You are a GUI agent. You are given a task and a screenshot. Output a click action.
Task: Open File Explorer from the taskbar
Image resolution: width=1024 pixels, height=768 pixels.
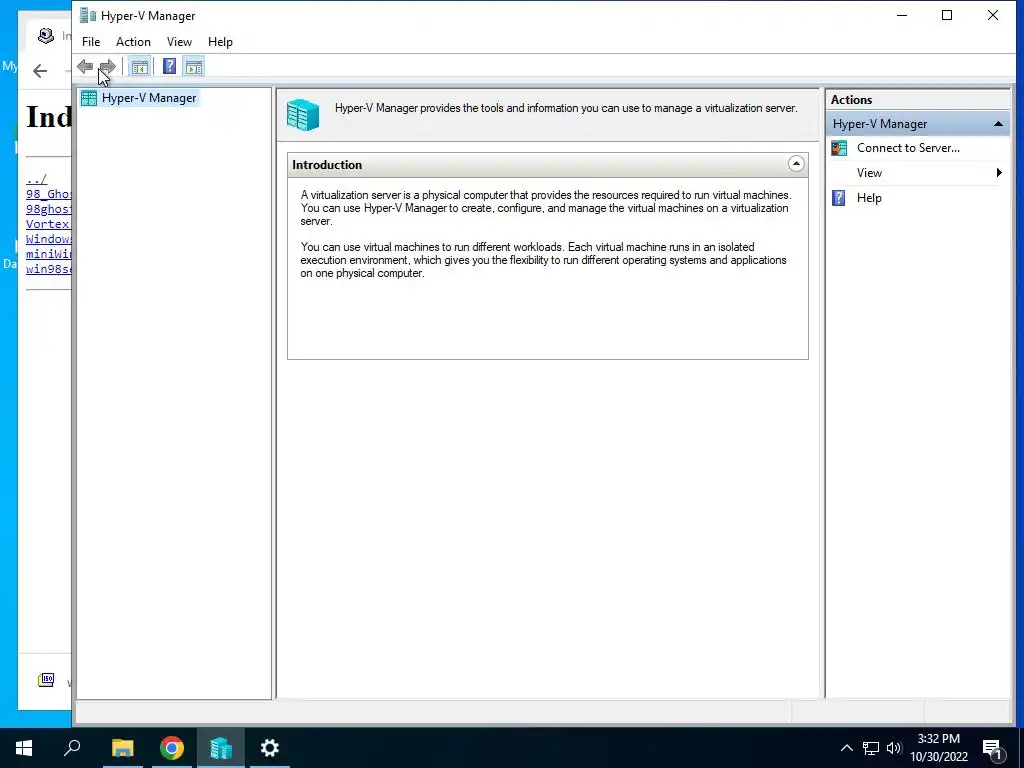(122, 748)
